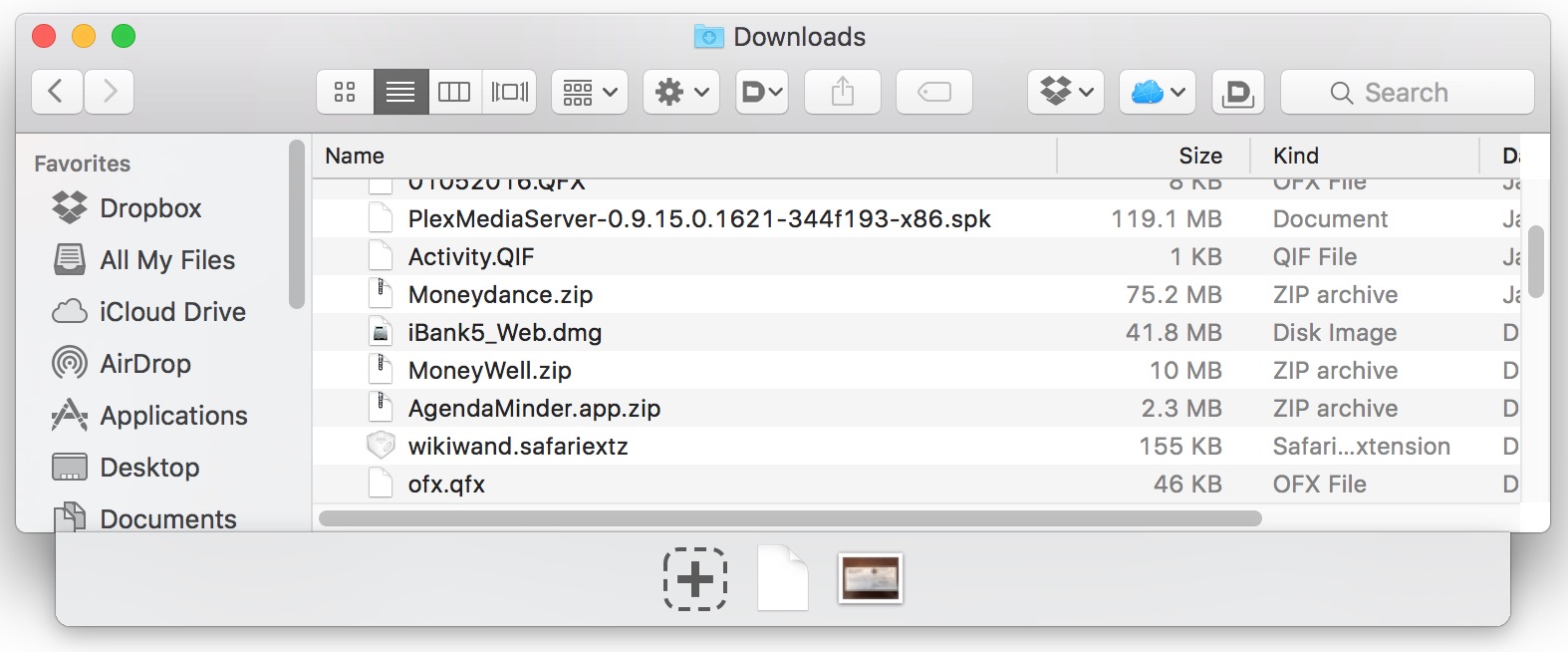The image size is (1568, 652).
Task: Select the Moneydance.zip file
Action: (916, 294)
